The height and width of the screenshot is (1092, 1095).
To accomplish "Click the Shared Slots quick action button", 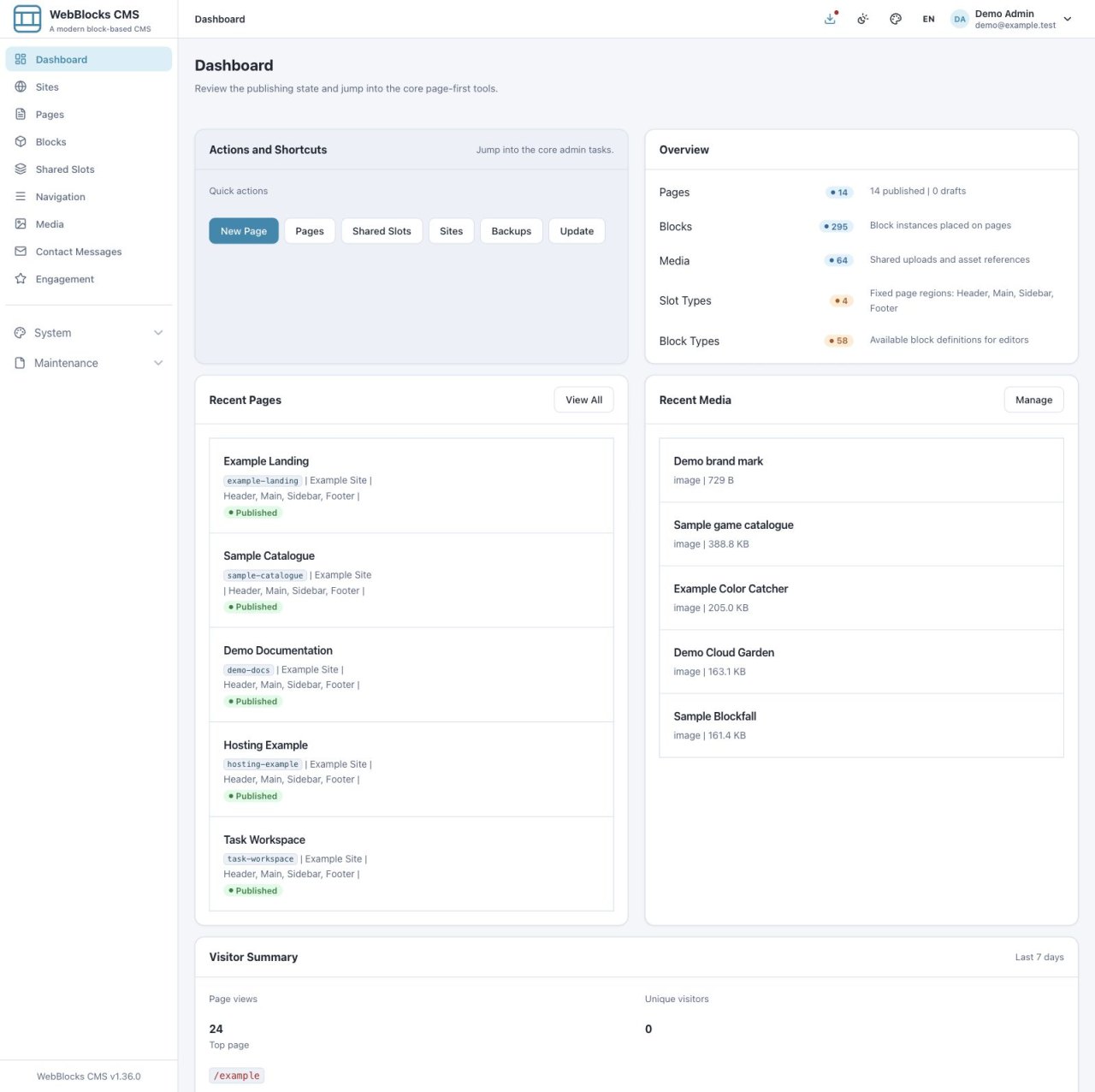I will pos(382,231).
